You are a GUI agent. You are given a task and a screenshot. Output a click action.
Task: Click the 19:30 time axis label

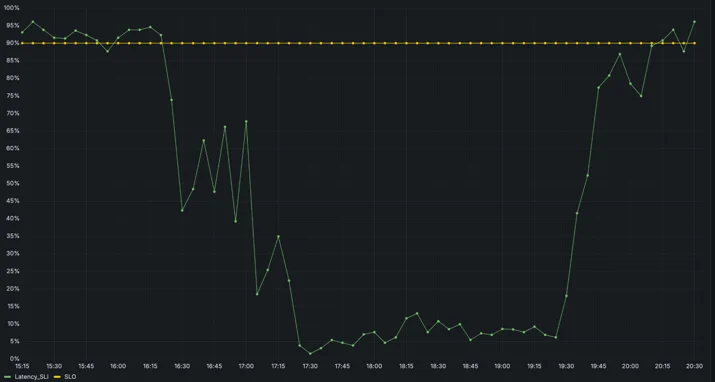point(566,366)
